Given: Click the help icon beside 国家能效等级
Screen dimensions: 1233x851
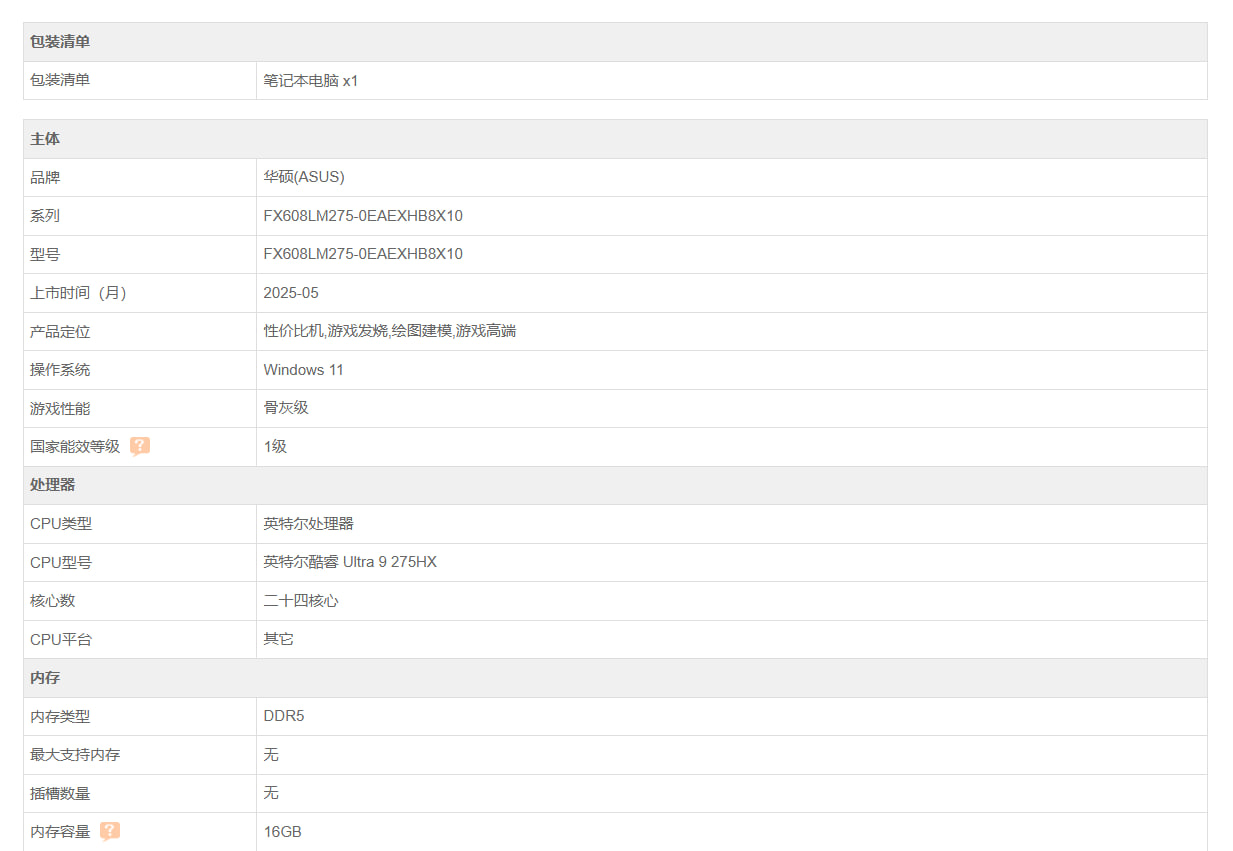Looking at the screenshot, I should 140,446.
